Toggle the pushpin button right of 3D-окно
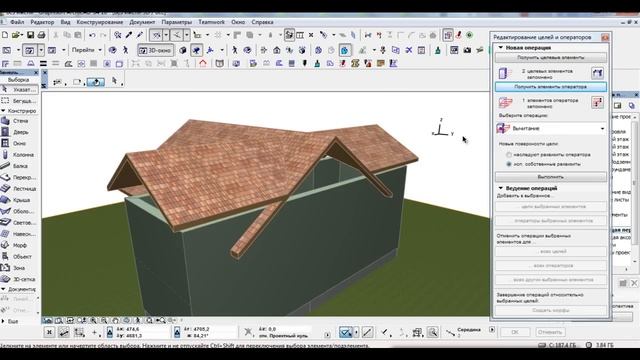 pos(196,50)
